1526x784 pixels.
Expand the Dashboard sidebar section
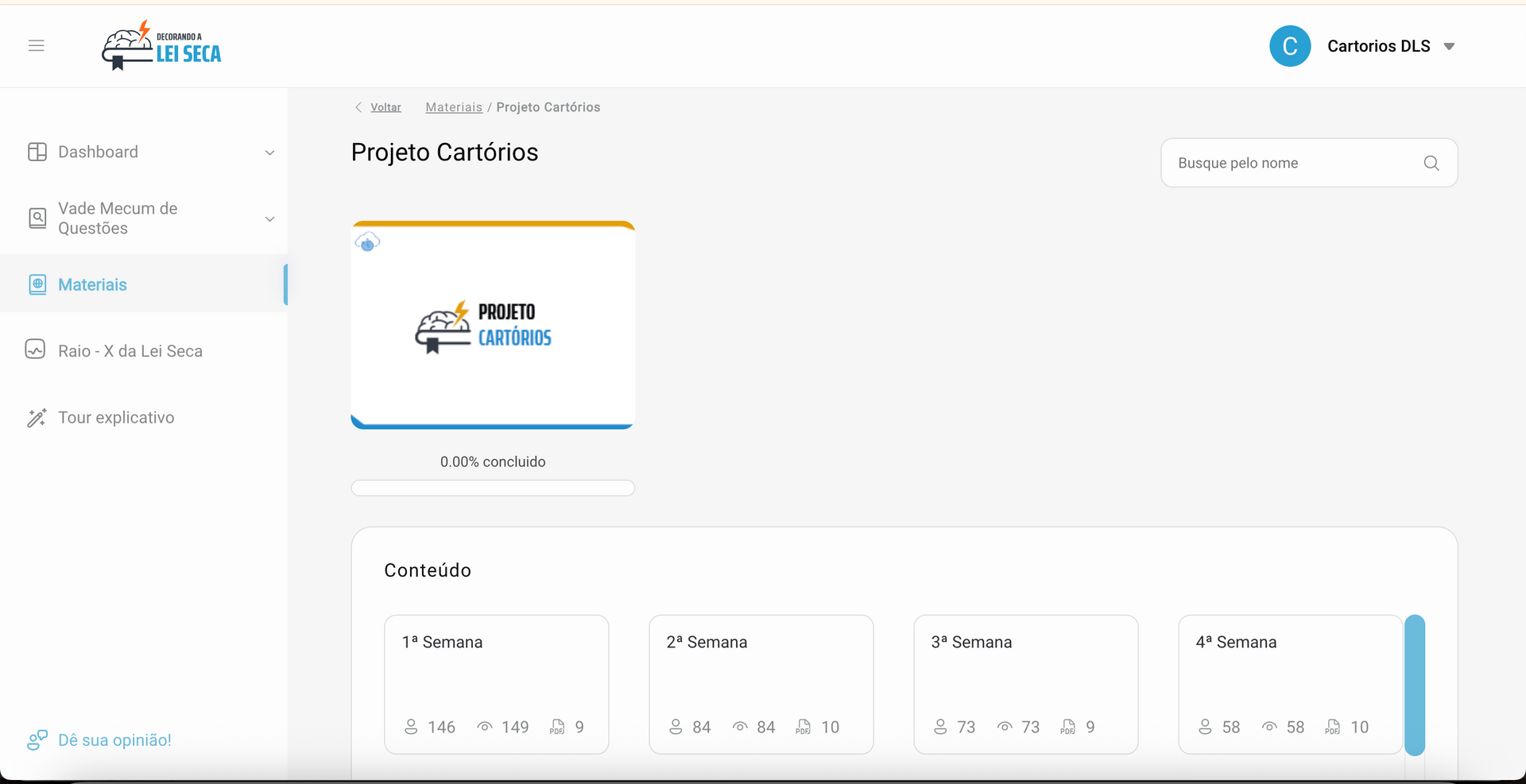pos(270,153)
